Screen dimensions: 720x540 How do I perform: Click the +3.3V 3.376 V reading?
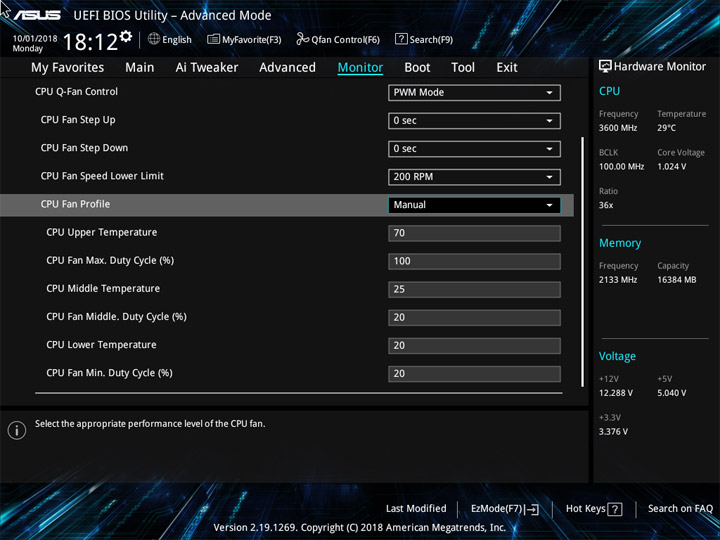tap(613, 431)
